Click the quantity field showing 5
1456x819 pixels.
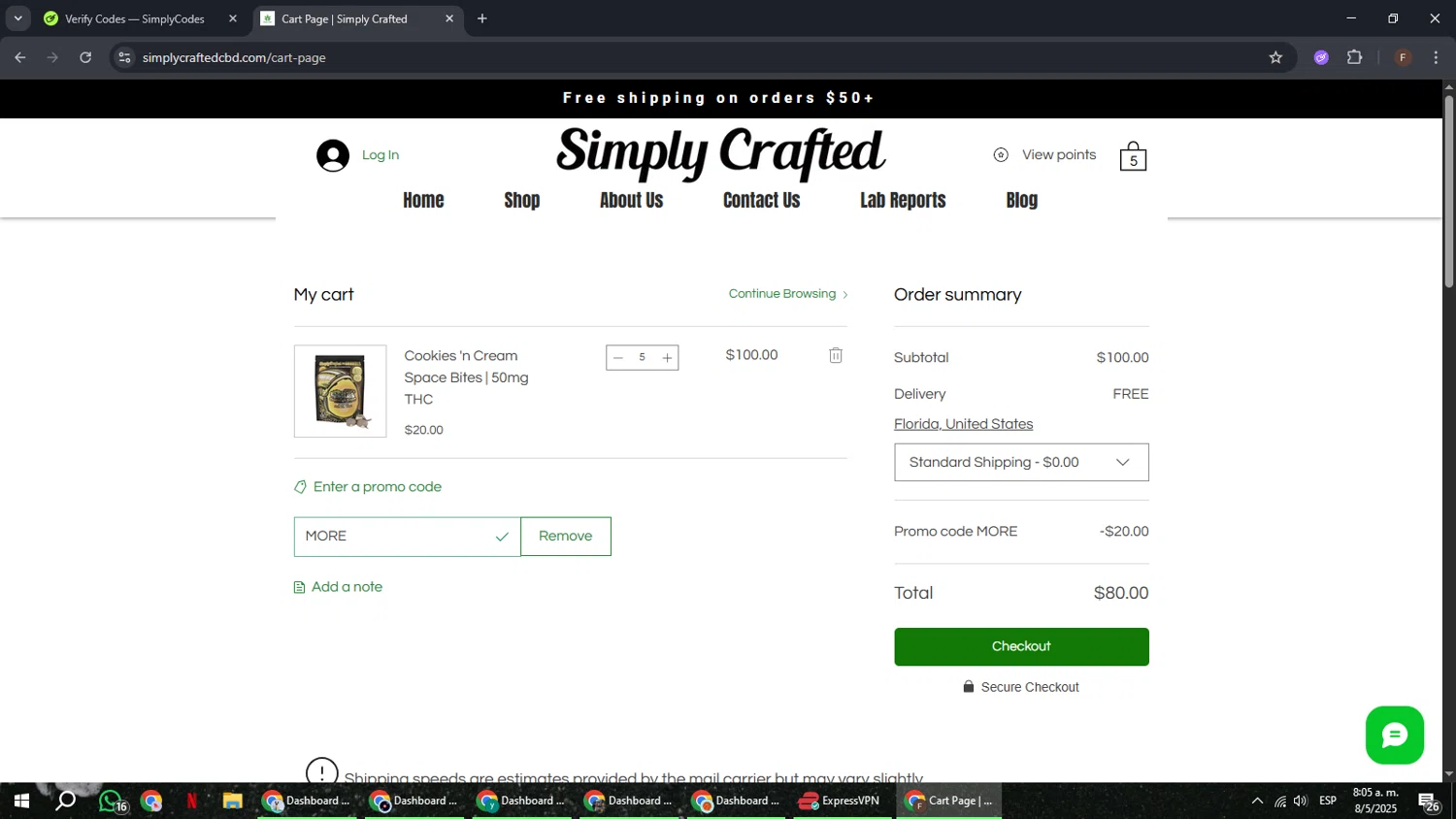click(643, 358)
